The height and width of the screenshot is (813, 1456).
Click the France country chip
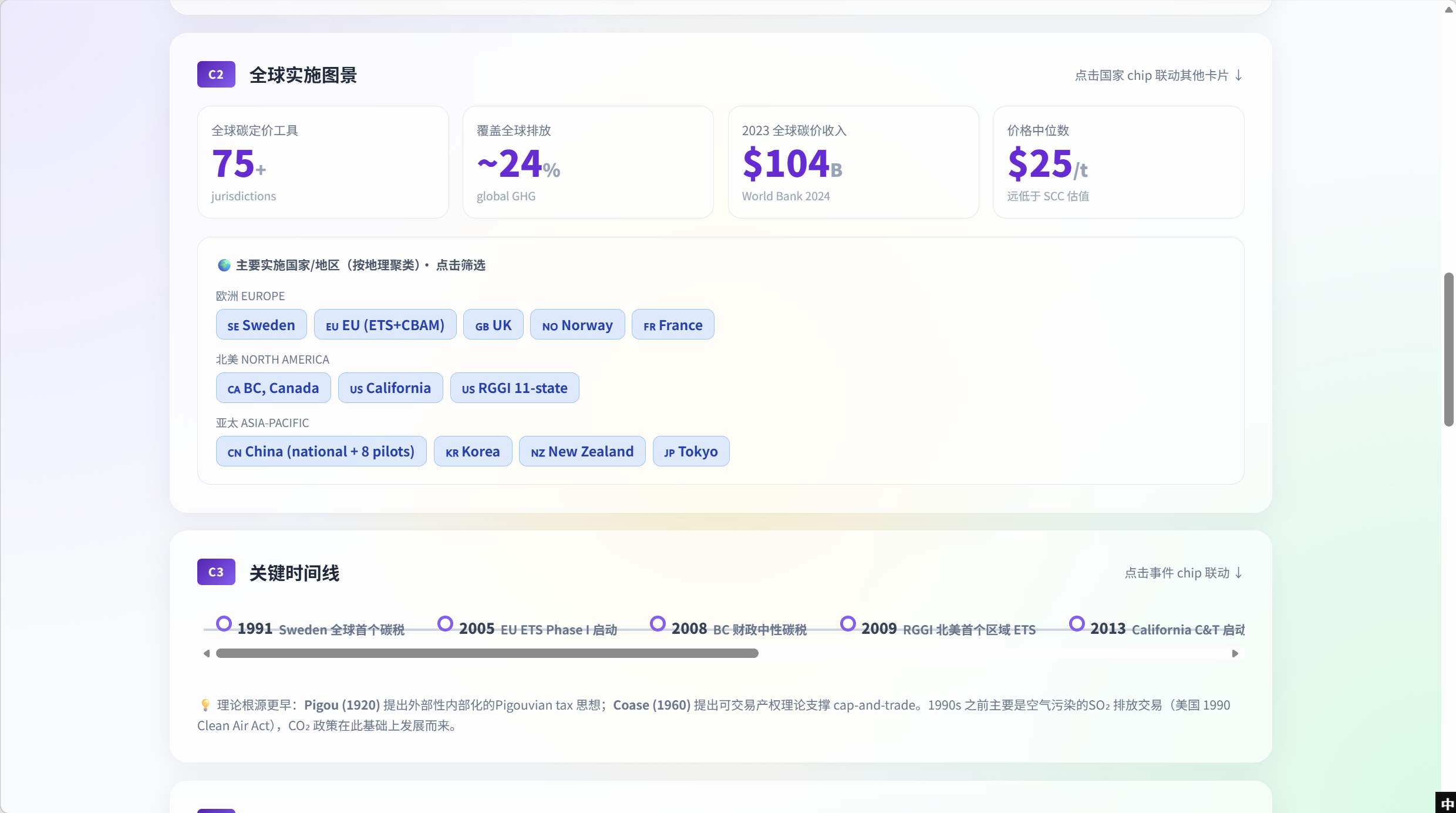point(673,325)
